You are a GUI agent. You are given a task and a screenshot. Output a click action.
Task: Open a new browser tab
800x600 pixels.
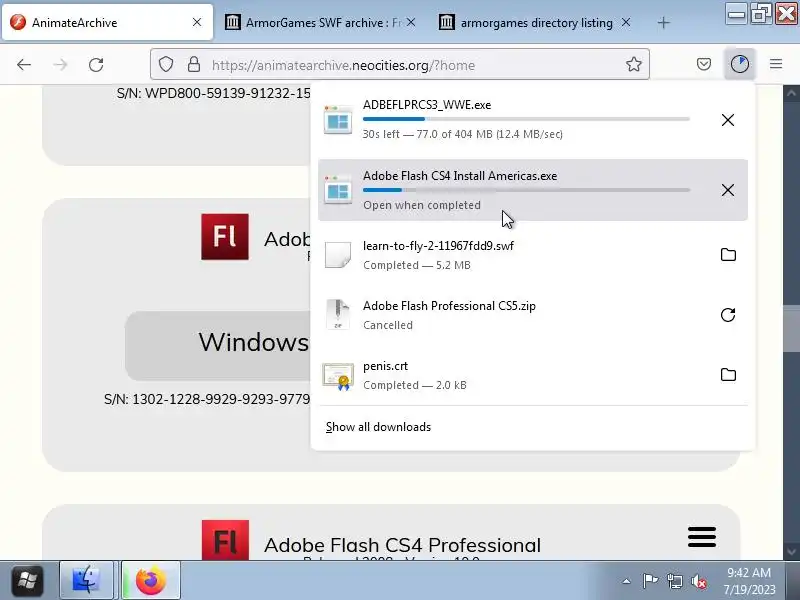[663, 22]
